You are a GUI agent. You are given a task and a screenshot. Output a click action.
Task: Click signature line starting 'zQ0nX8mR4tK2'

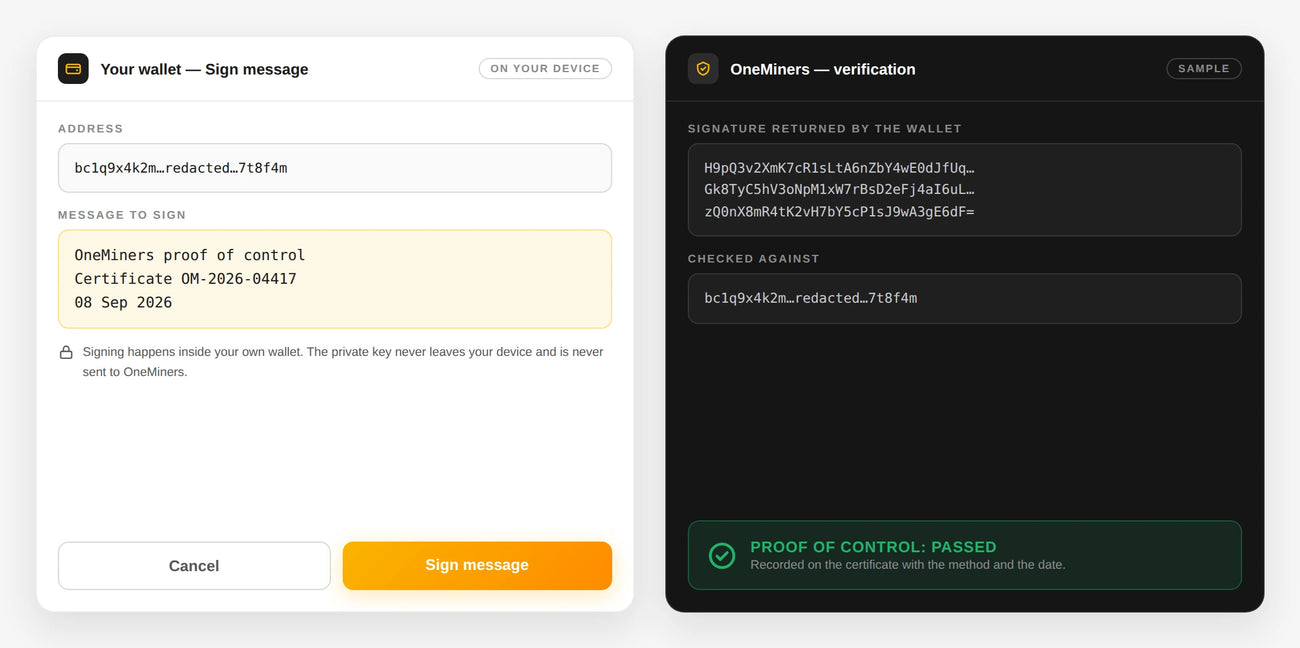pyautogui.click(x=839, y=212)
